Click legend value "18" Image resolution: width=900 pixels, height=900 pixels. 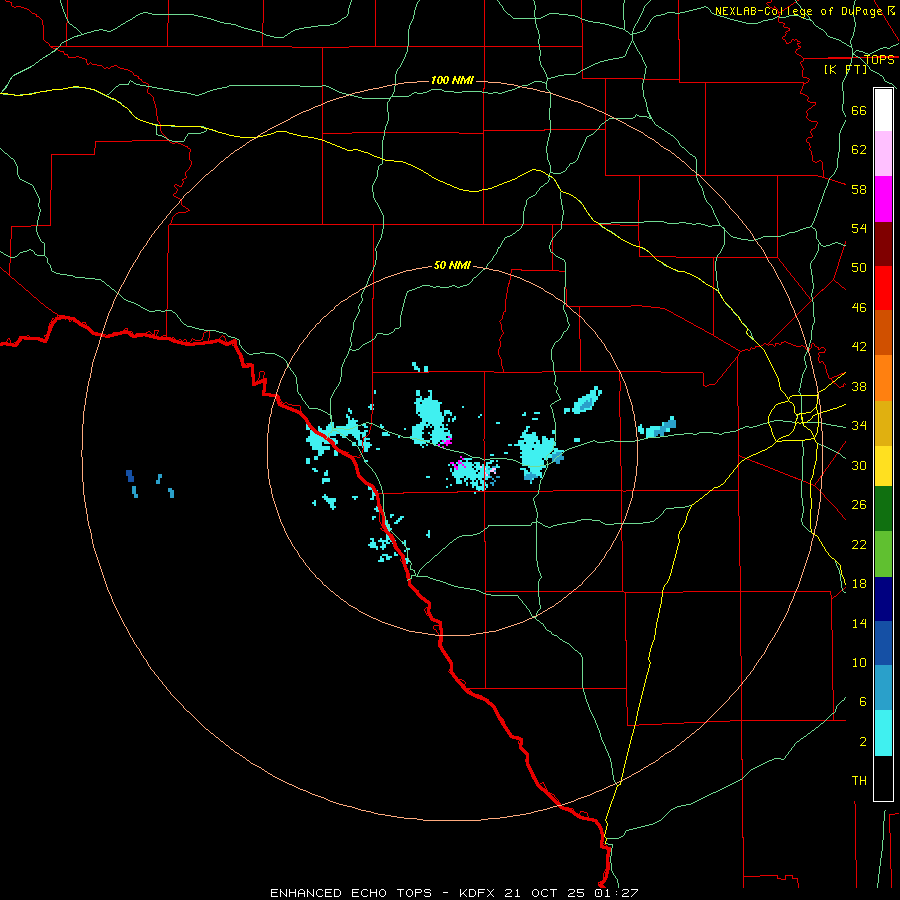coord(859,584)
